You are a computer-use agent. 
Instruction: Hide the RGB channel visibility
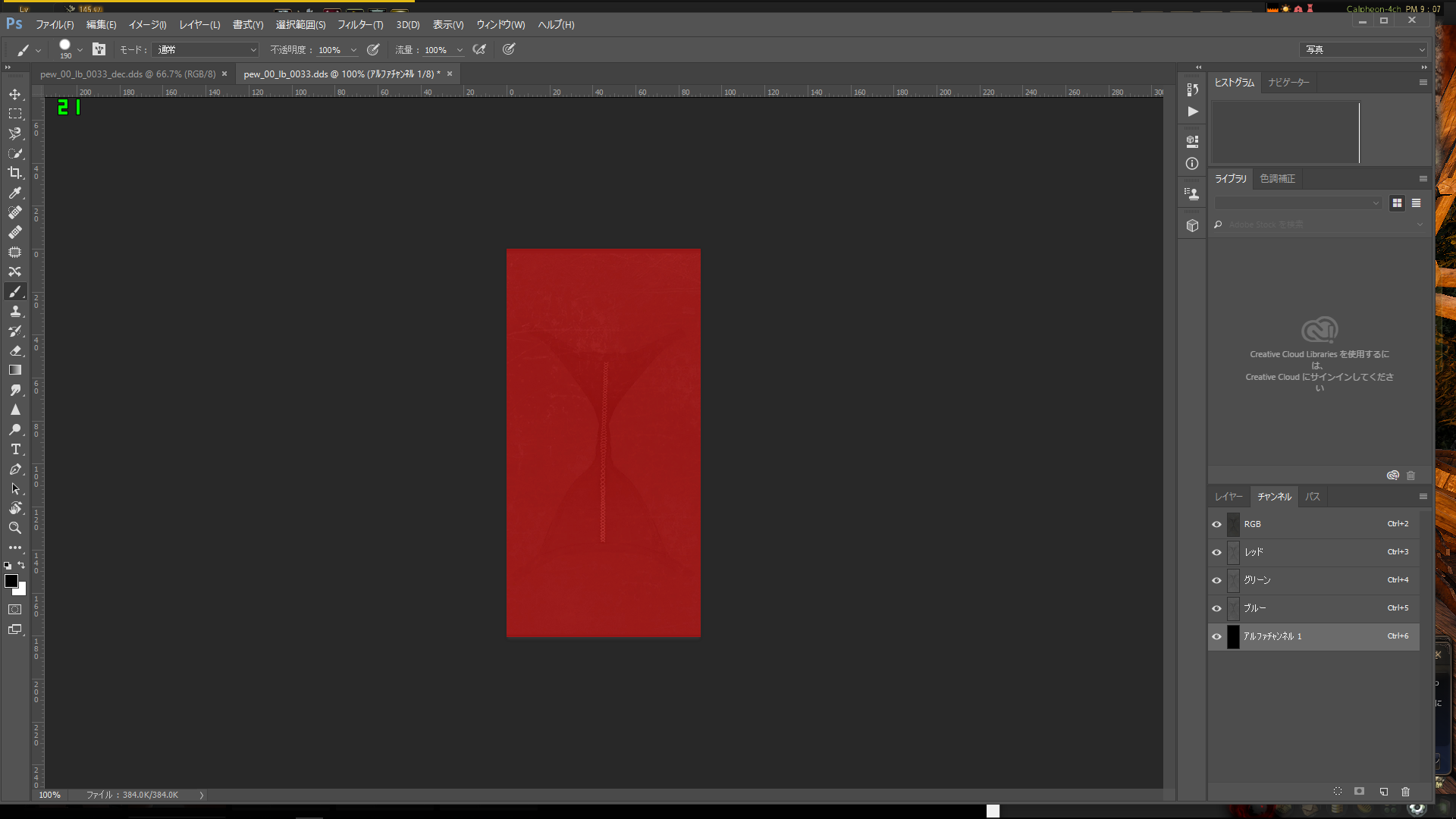coord(1217,524)
